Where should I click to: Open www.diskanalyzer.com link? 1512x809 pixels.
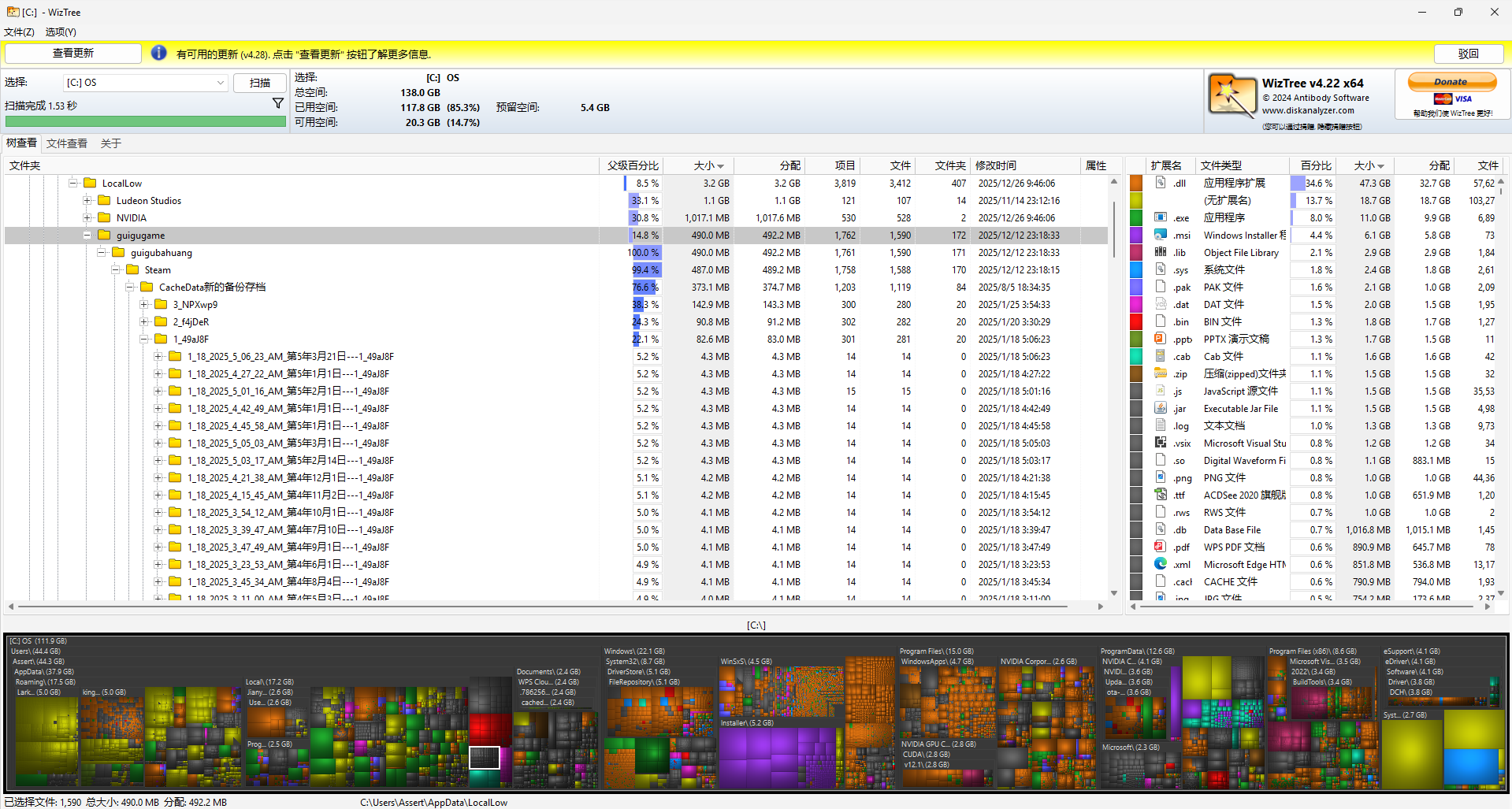1308,110
